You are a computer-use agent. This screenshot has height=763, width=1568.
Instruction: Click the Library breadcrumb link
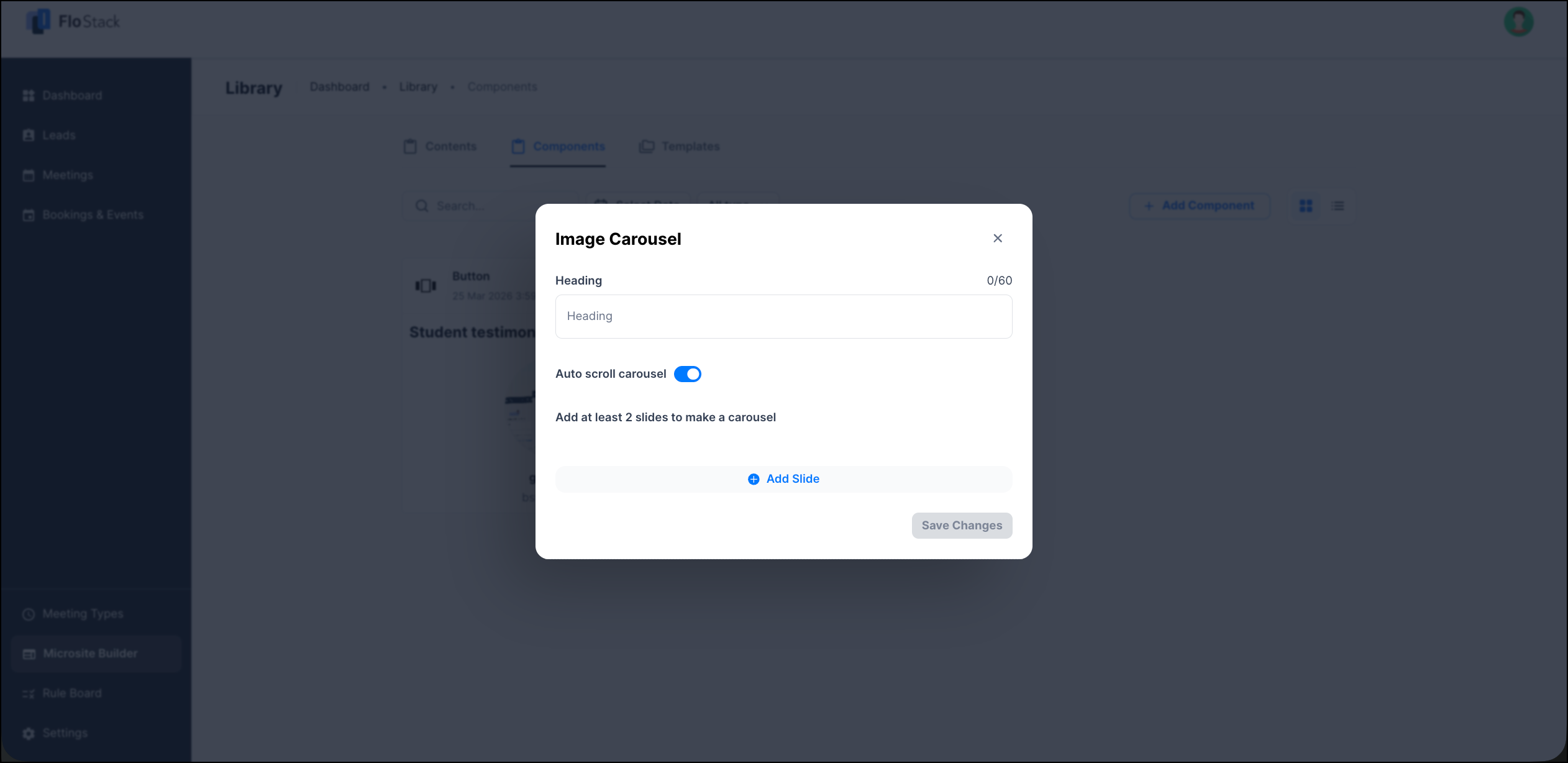pos(418,87)
